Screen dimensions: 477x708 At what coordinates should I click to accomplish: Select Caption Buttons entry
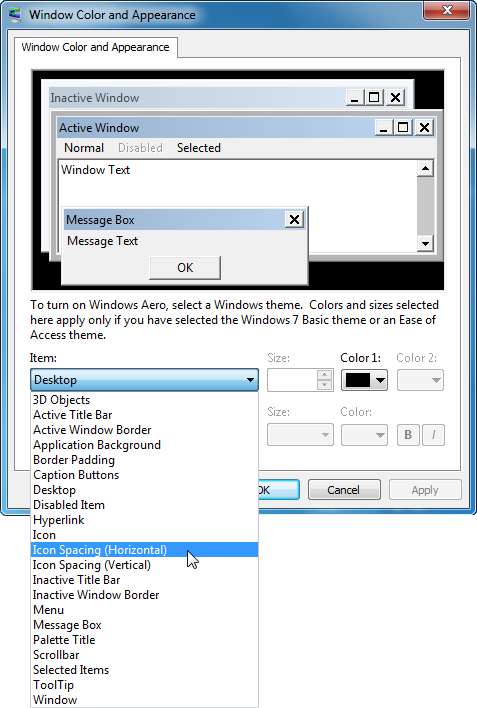pos(145,475)
